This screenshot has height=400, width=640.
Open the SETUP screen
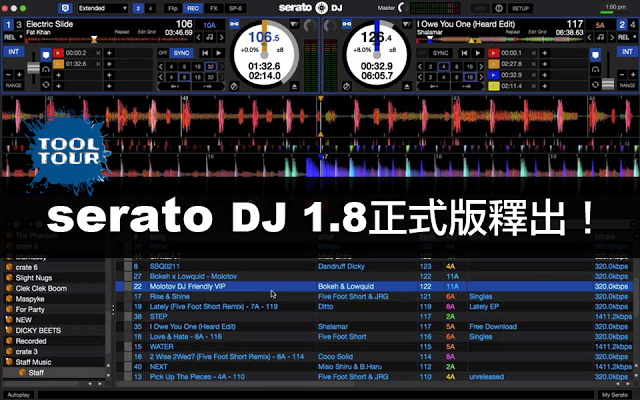[520, 8]
